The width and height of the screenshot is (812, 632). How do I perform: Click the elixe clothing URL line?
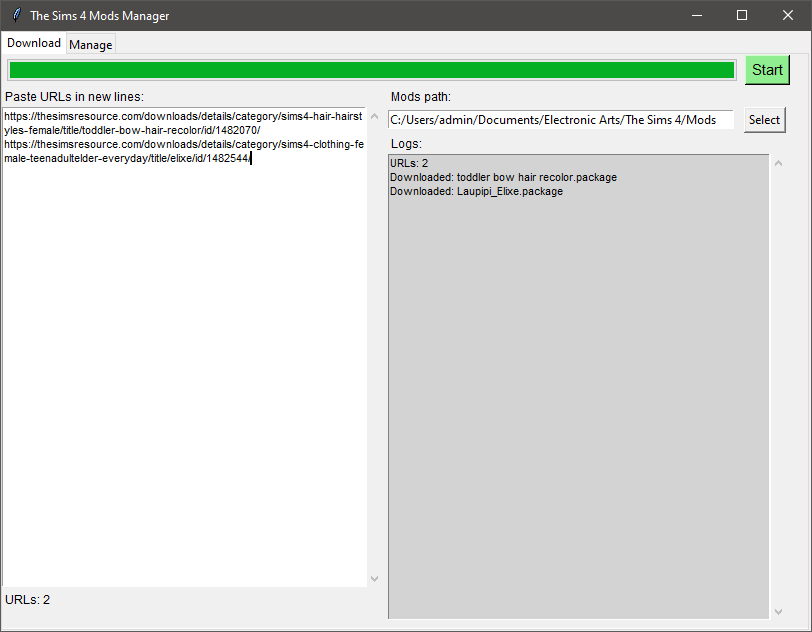pyautogui.click(x=184, y=151)
